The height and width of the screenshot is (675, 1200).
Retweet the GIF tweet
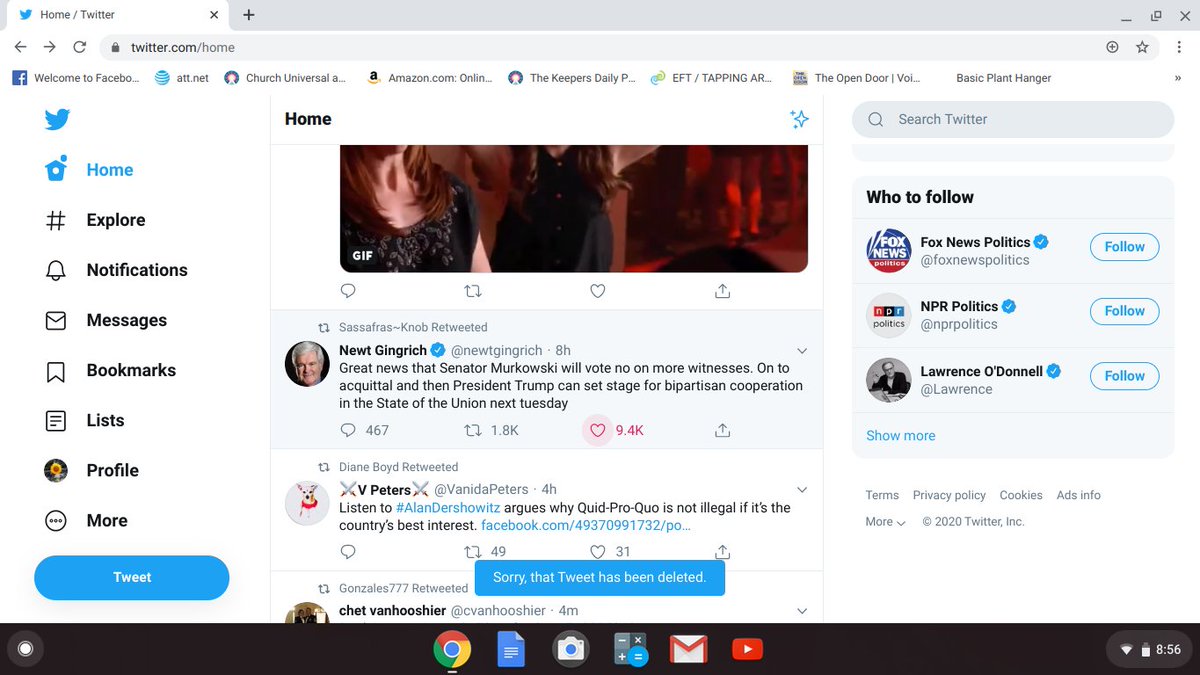click(x=473, y=291)
